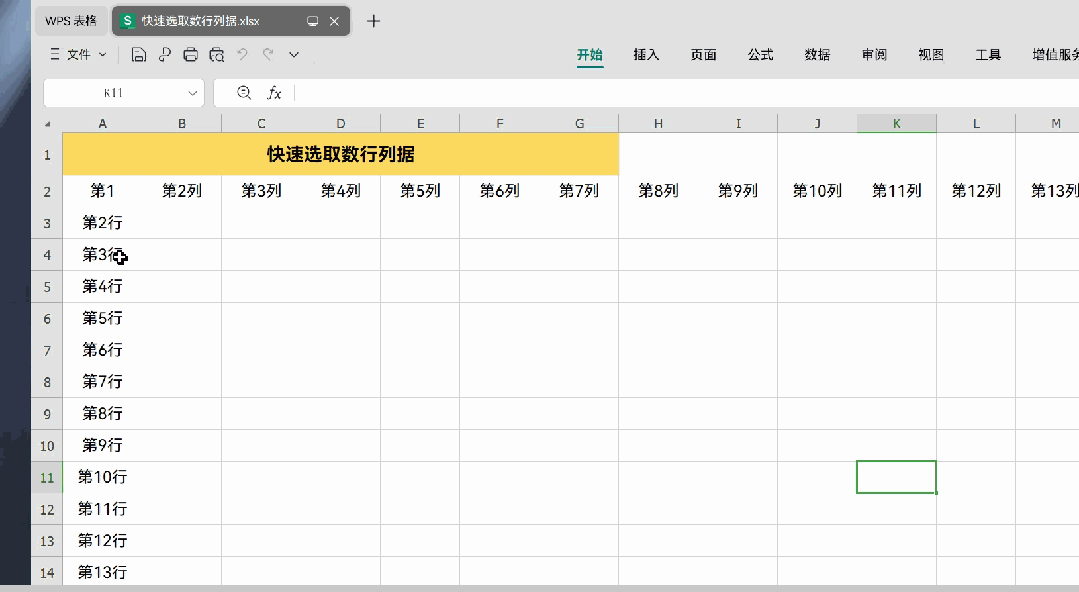Select the 页面 ribbon tab

(x=703, y=55)
